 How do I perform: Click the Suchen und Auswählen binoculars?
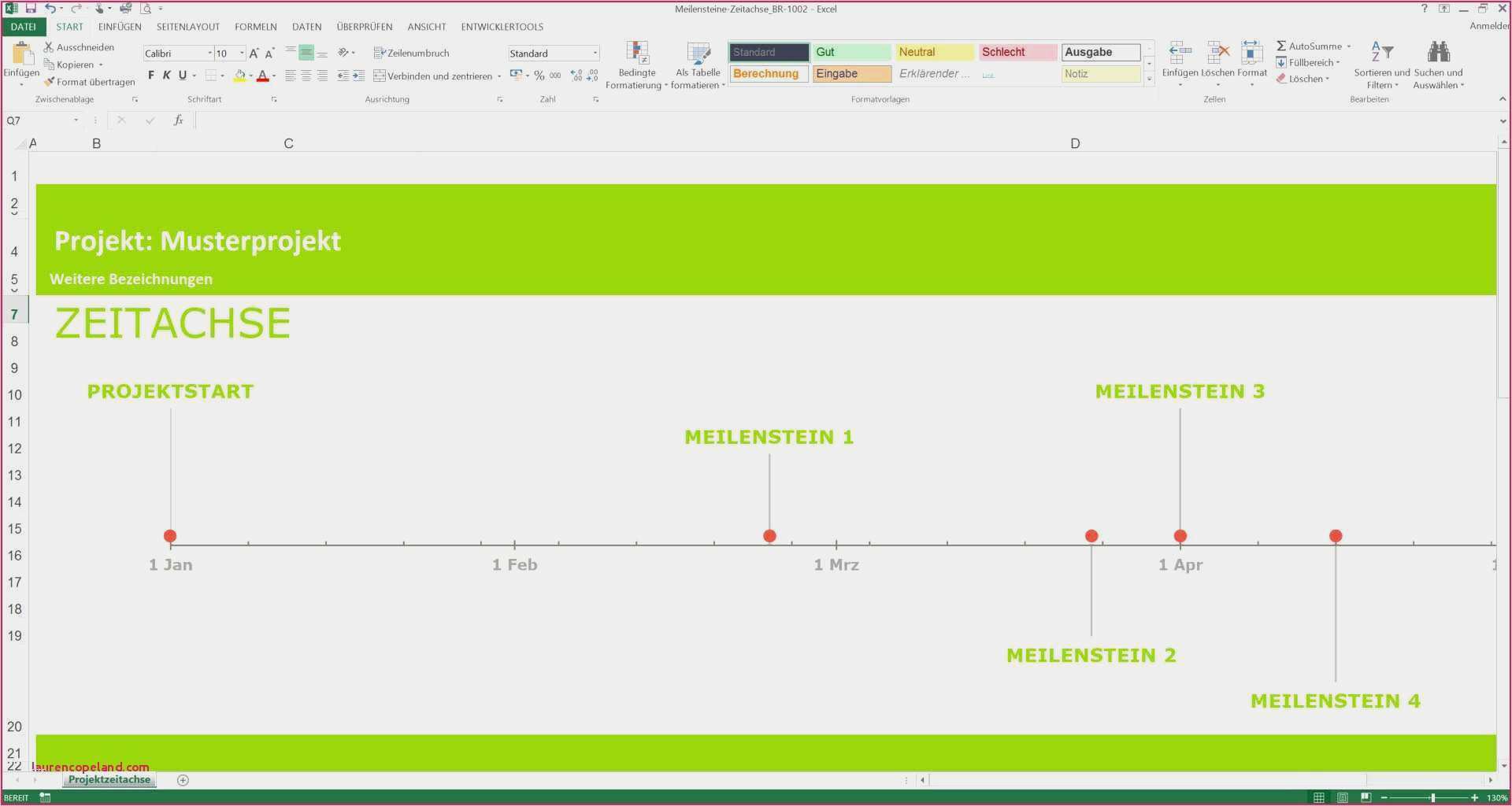[1438, 55]
